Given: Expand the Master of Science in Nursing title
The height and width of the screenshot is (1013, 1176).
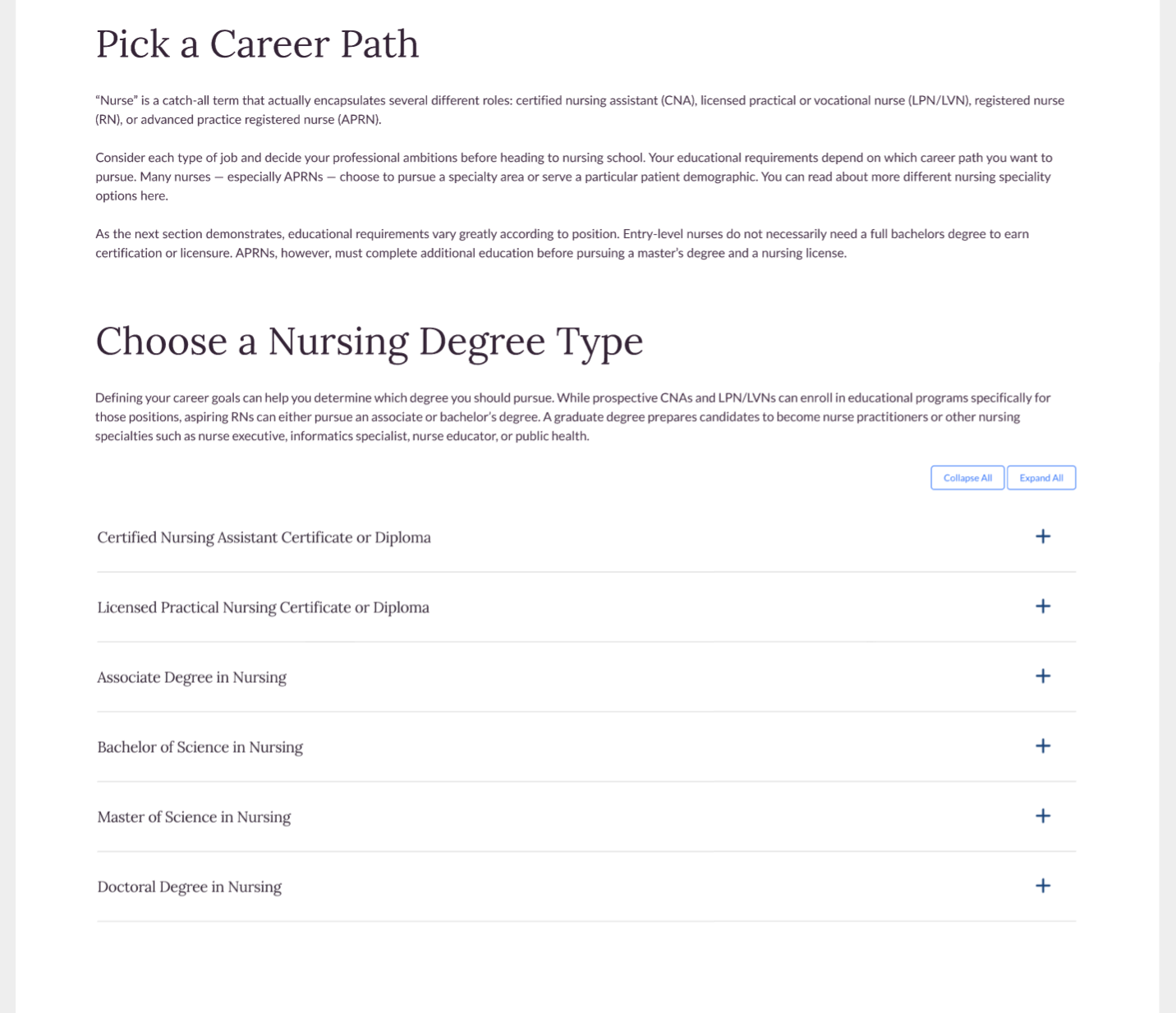Looking at the screenshot, I should click(x=194, y=817).
